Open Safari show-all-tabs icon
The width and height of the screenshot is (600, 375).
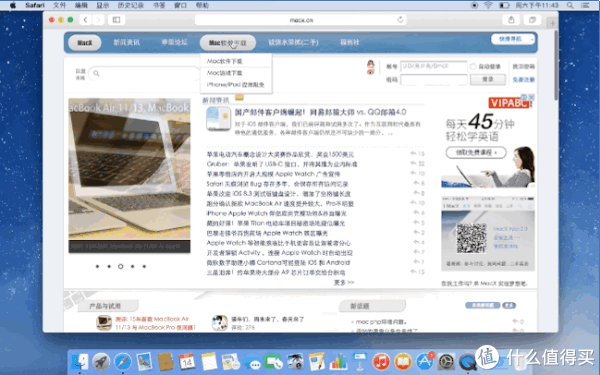pos(532,20)
